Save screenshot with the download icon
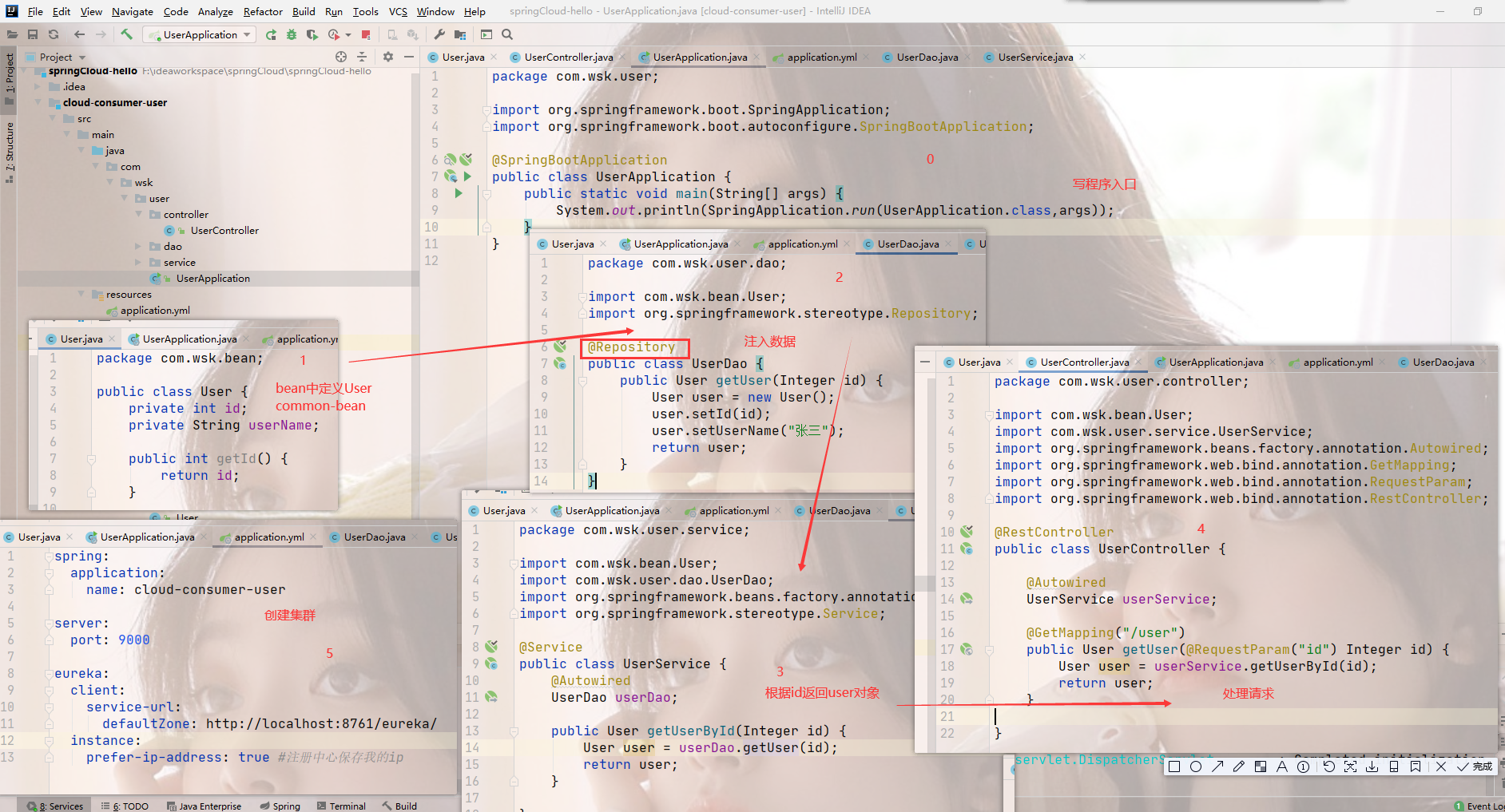 tap(1372, 766)
